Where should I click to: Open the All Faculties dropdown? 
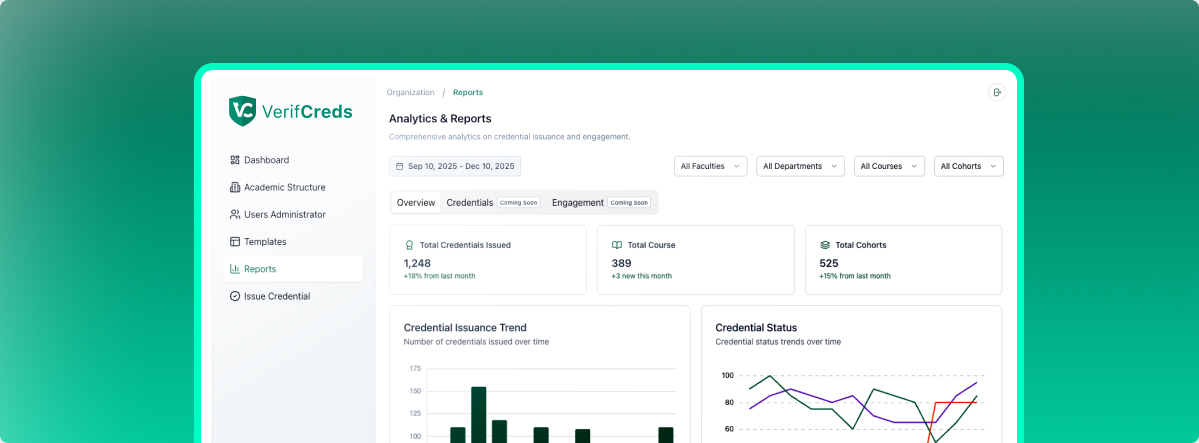[x=710, y=166]
